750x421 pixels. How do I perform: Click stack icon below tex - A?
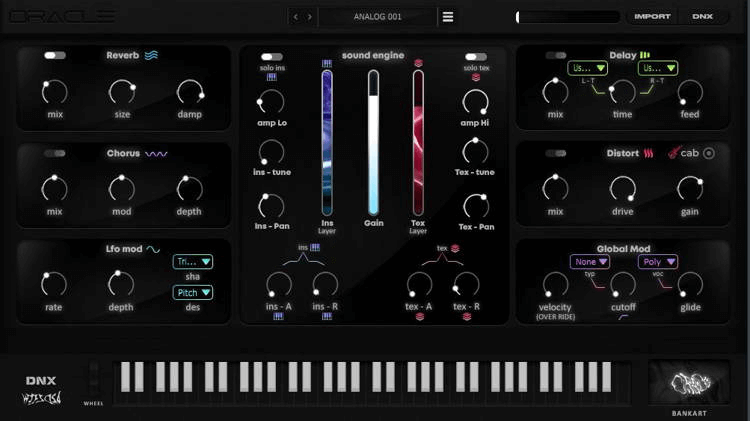tap(419, 316)
